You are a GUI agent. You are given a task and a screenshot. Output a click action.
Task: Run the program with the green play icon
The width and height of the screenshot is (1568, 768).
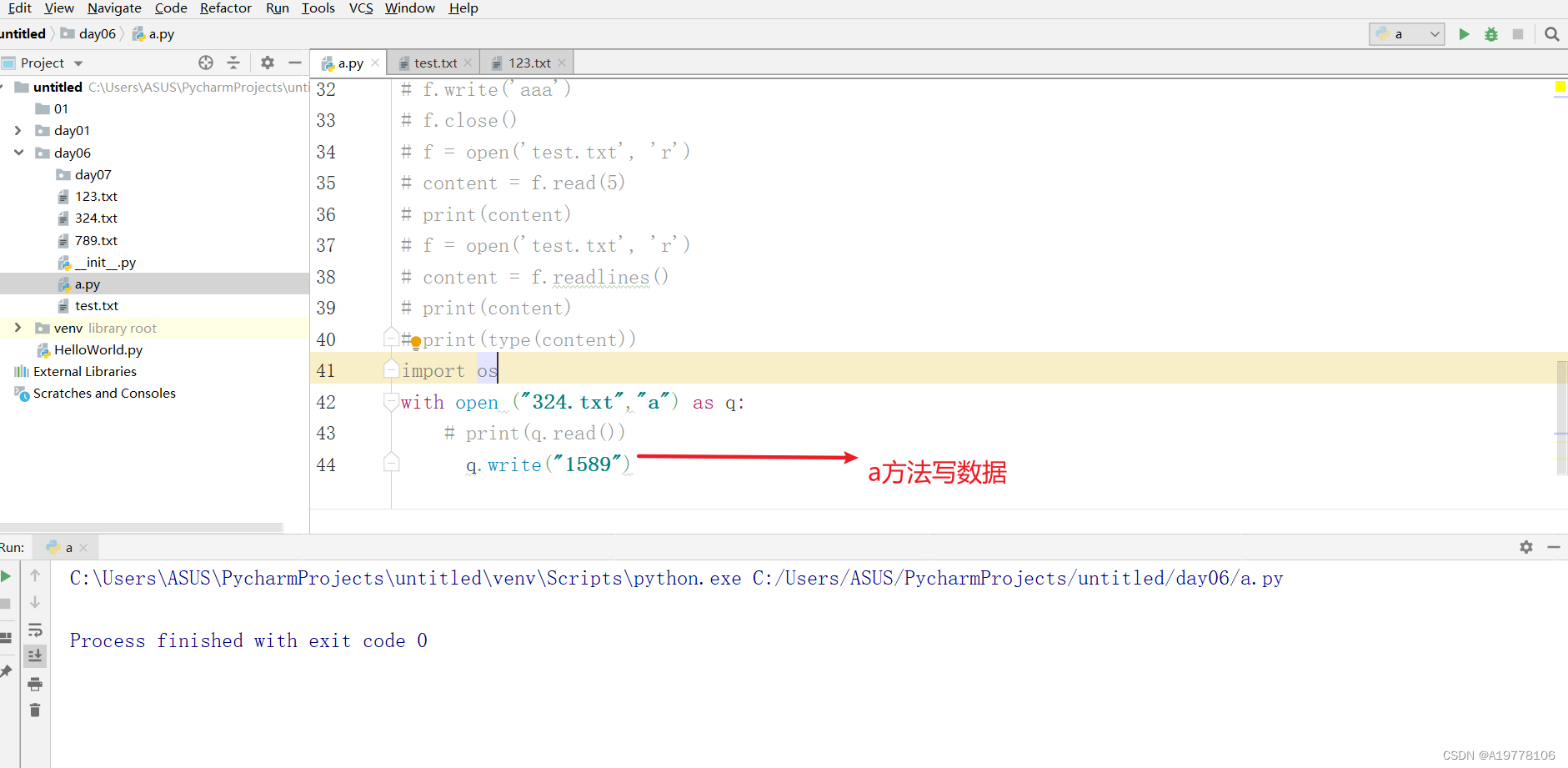[x=1465, y=34]
